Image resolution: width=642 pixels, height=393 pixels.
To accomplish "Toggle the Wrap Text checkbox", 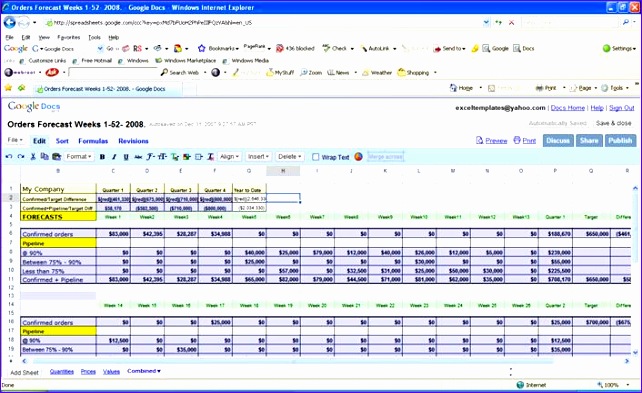I will (316, 157).
